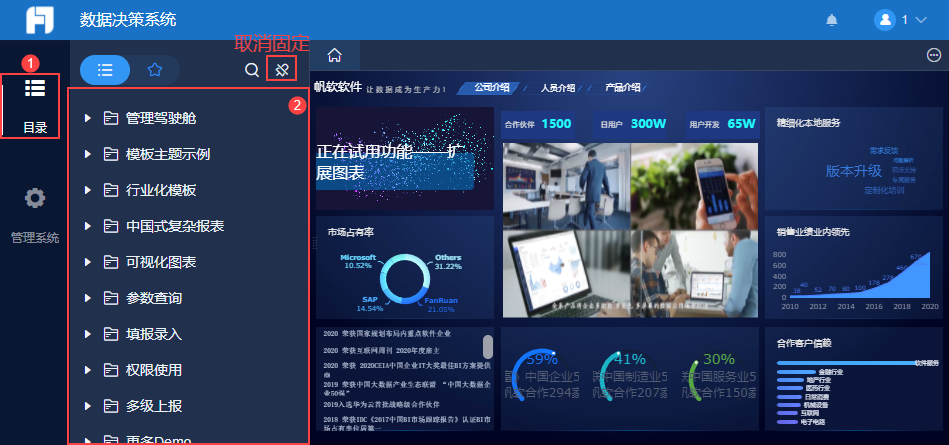
Task: Click the 2019入选华为云 news line
Action: 381,404
